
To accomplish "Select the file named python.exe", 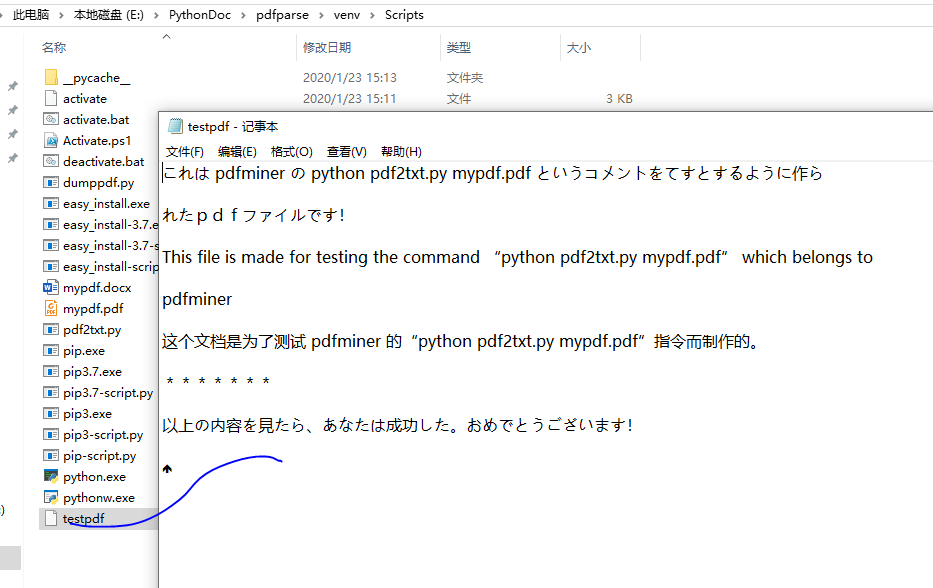I will coord(94,477).
